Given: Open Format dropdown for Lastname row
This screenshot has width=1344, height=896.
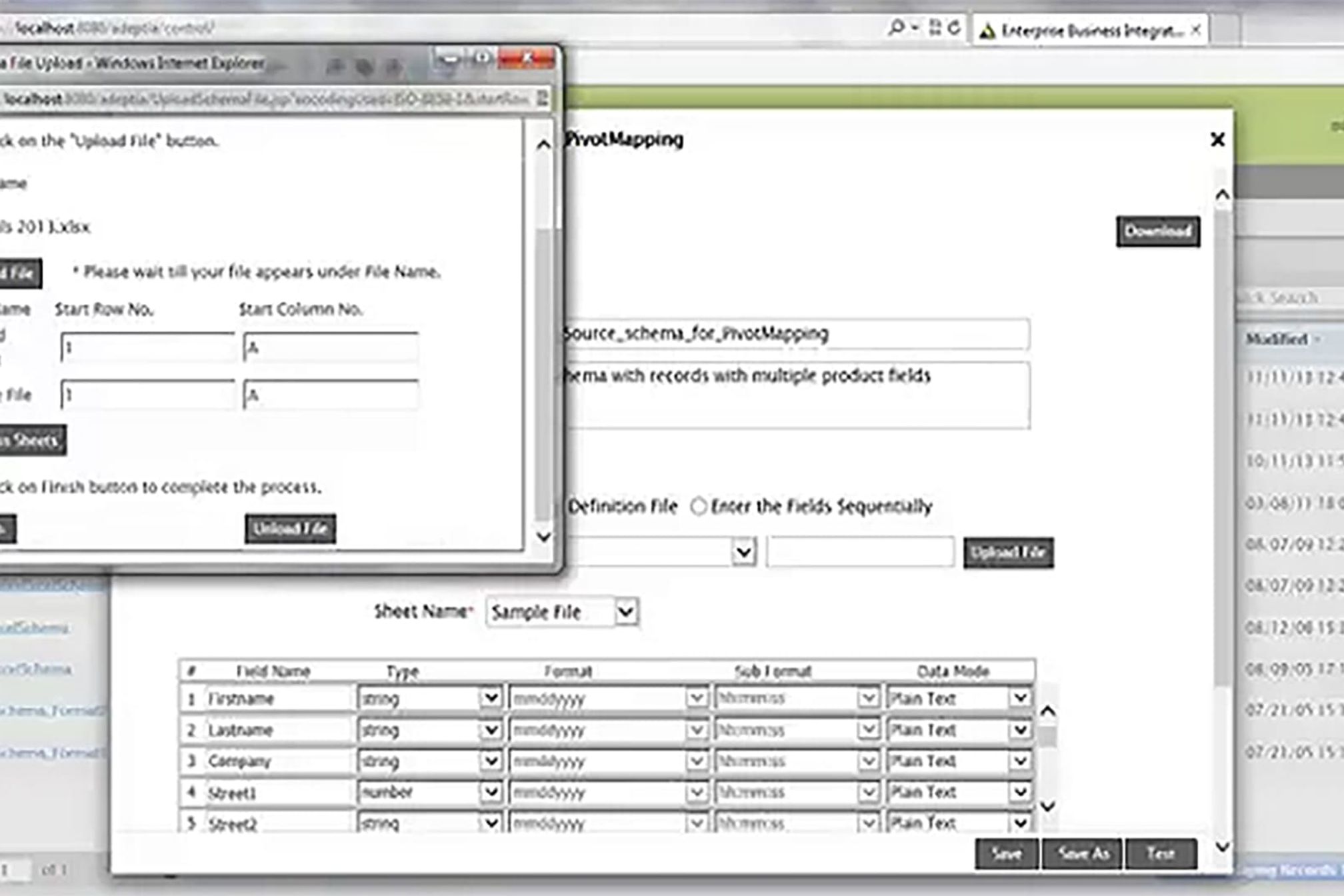Looking at the screenshot, I should coord(695,730).
